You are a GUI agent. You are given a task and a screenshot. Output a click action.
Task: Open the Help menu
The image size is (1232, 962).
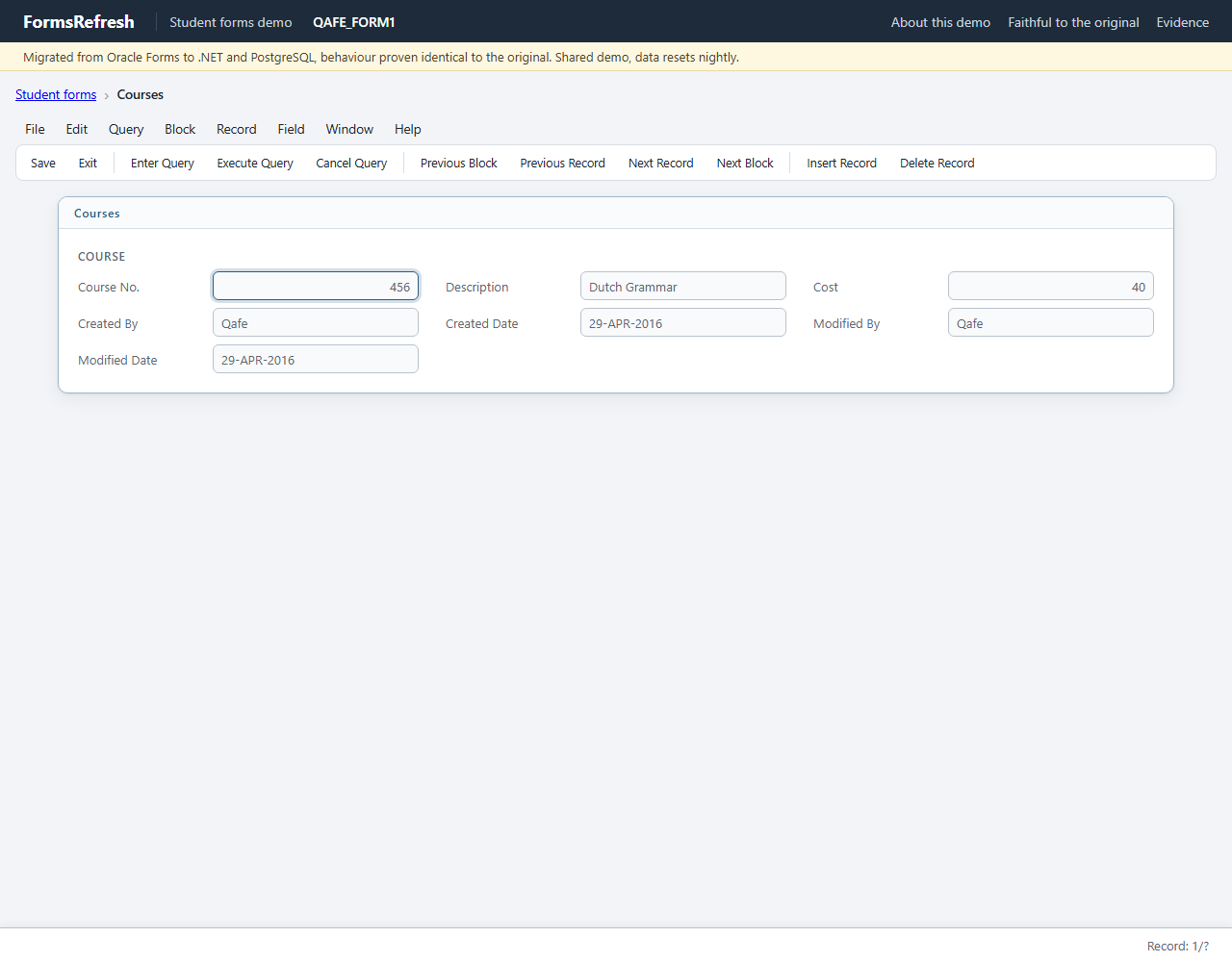[x=408, y=129]
